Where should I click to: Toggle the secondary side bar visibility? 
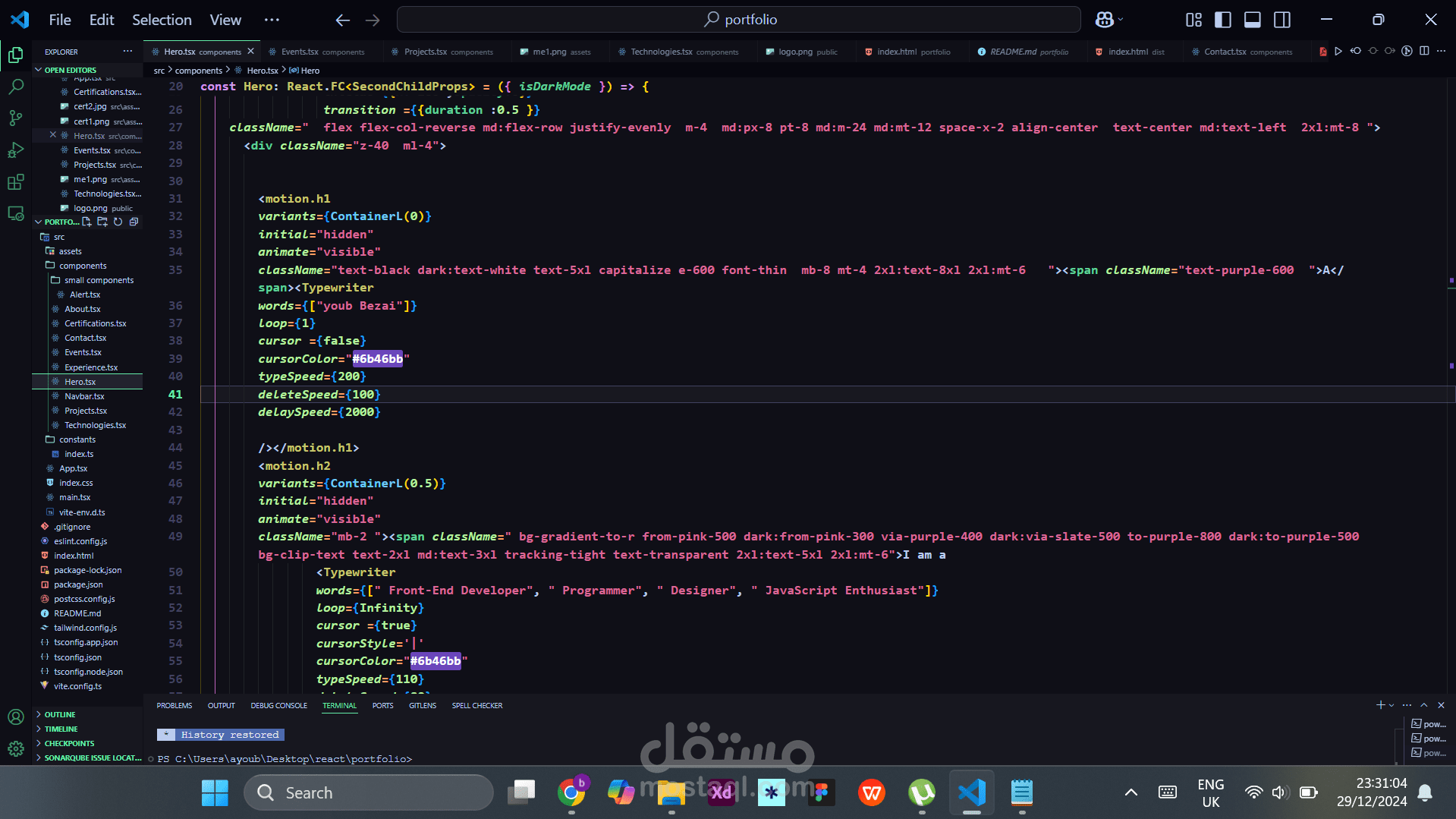[x=1282, y=20]
